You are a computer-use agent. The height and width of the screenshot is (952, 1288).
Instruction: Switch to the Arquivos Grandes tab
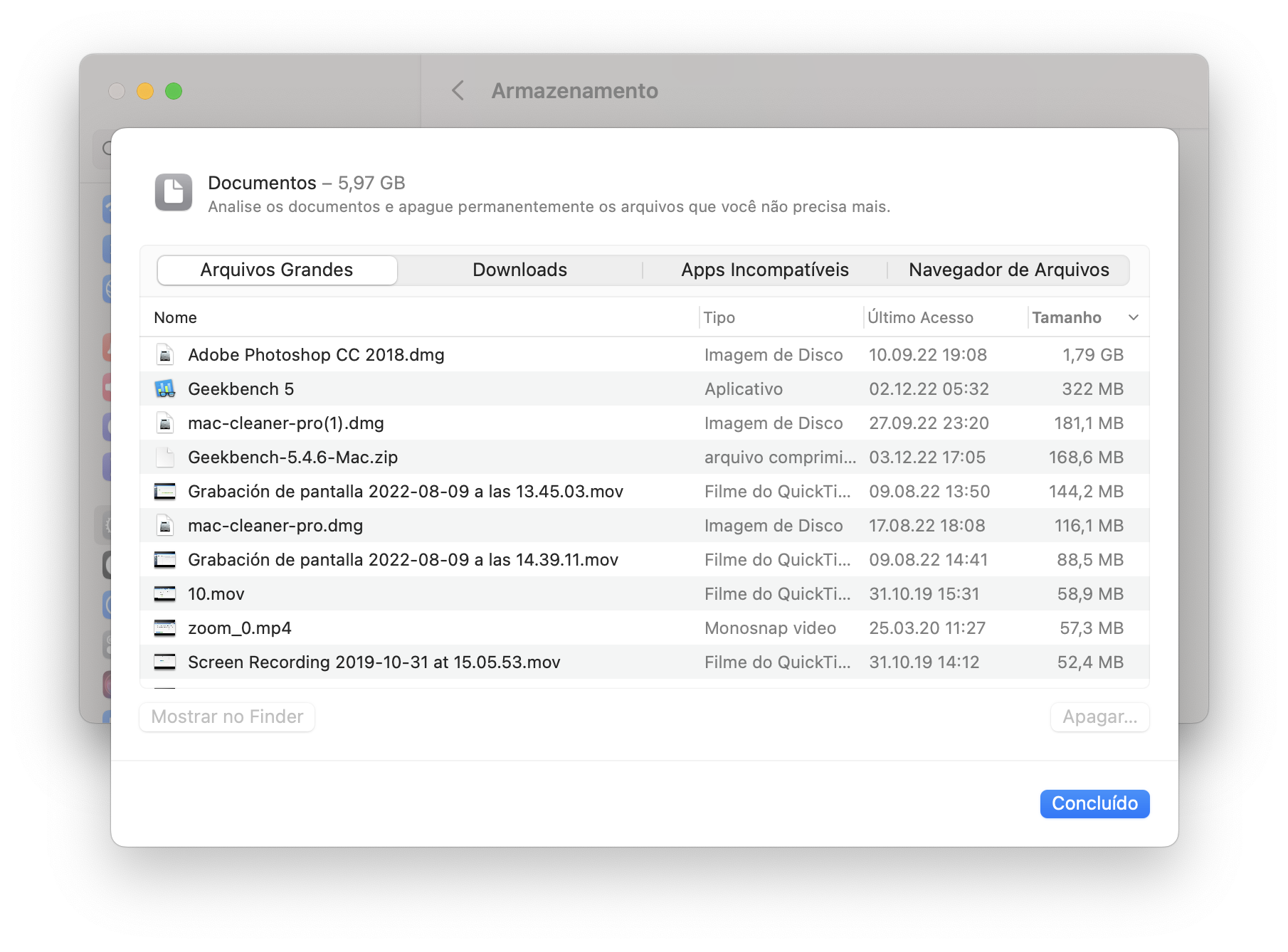277,270
